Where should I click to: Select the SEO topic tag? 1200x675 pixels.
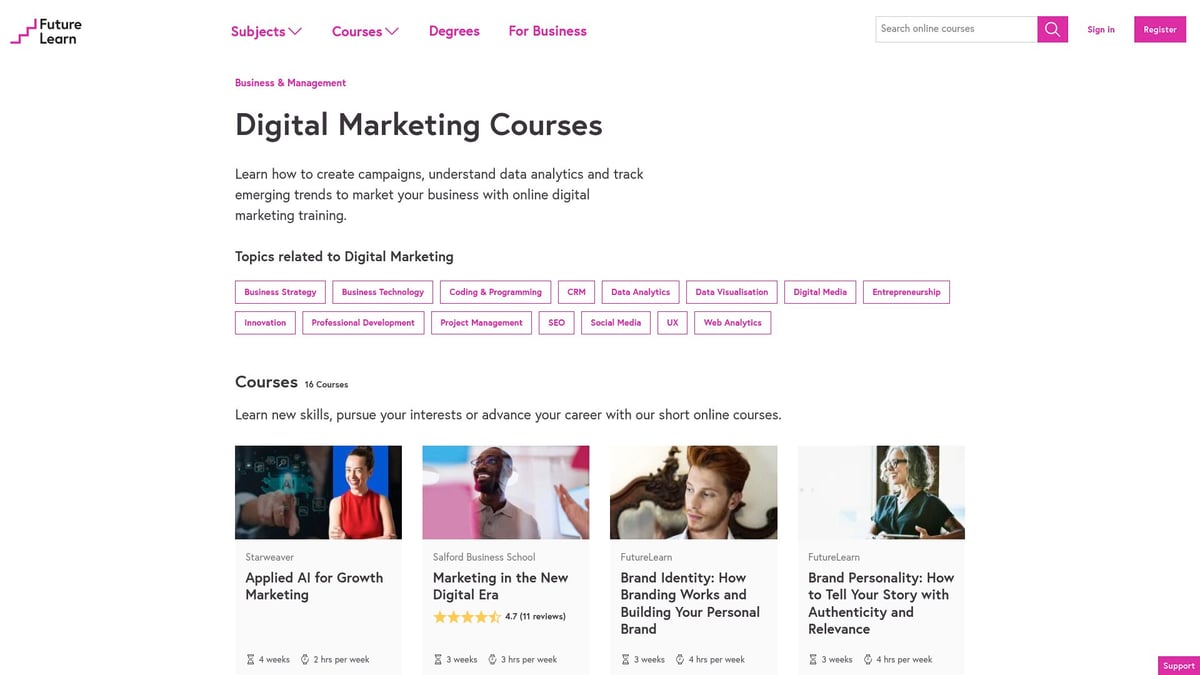pos(557,323)
